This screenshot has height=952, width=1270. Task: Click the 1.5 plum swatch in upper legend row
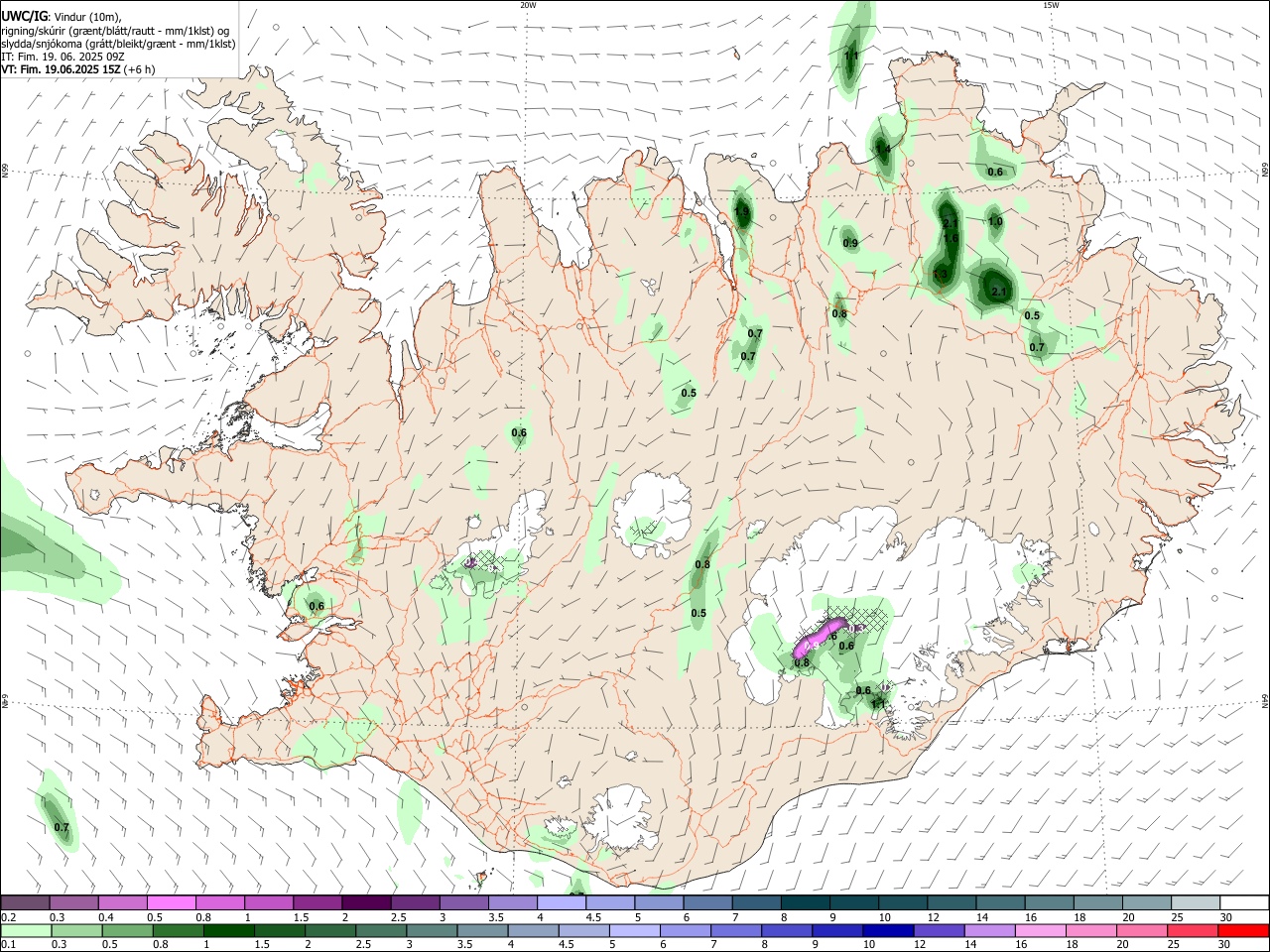click(x=317, y=903)
